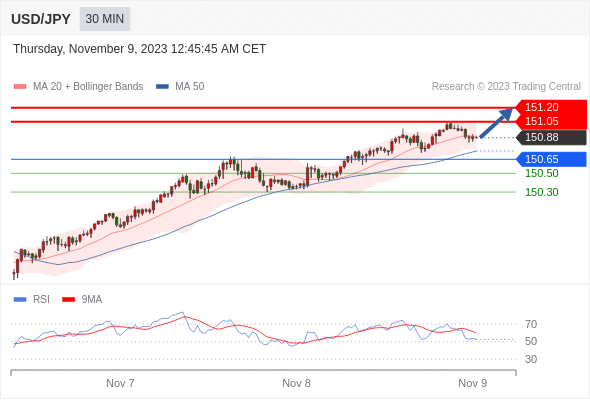Click the green 150.50 support label
This screenshot has height=400, width=590.
point(542,173)
